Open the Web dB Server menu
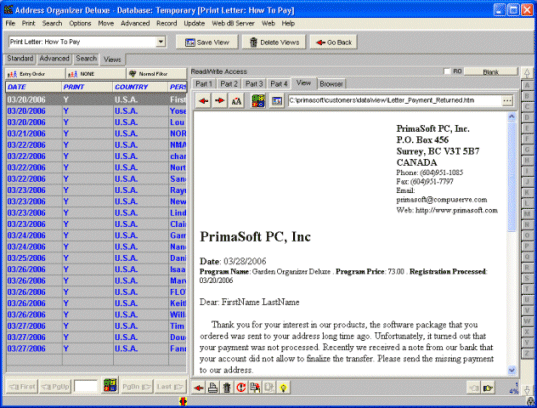 click(x=233, y=23)
